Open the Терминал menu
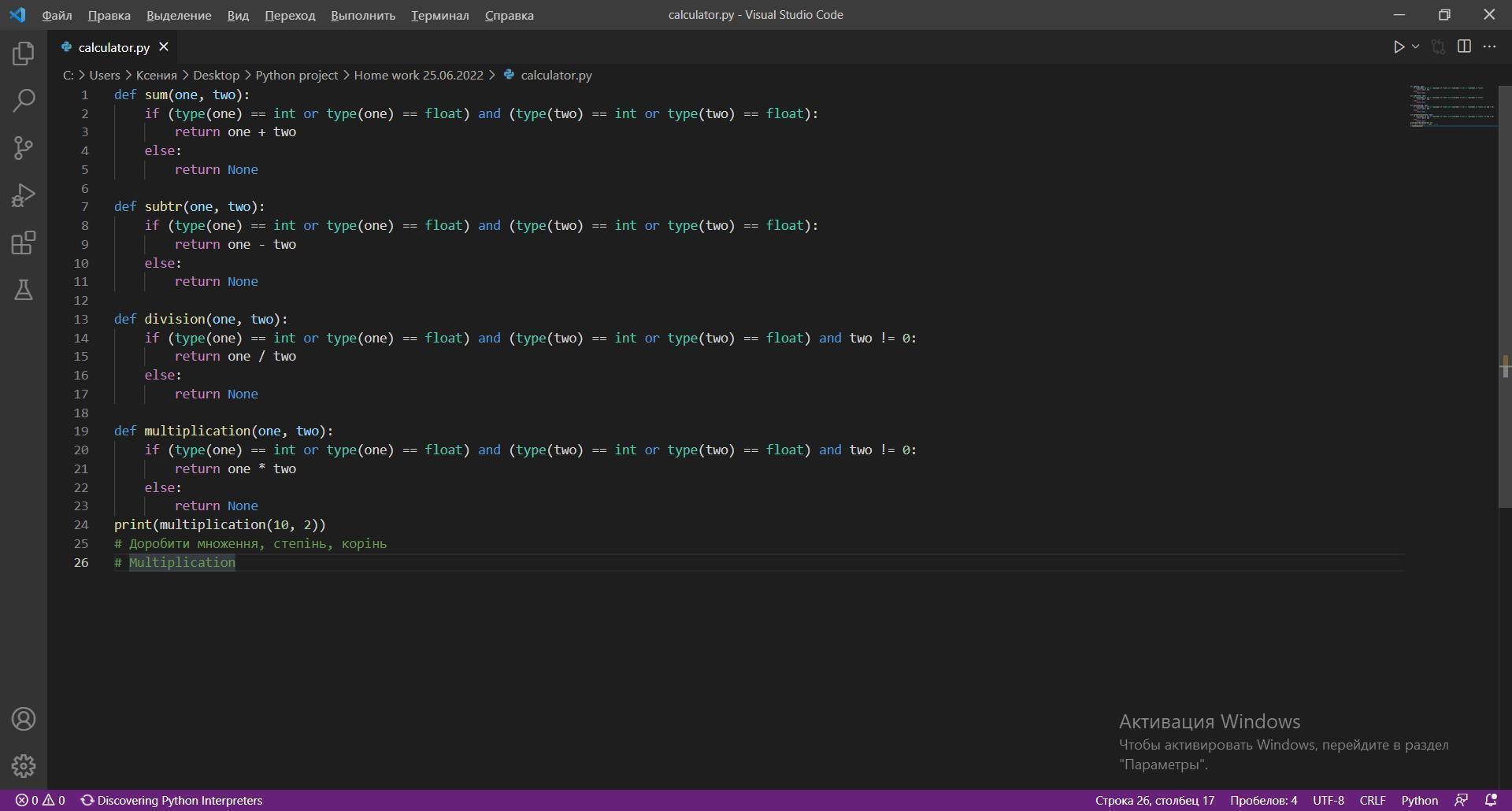 439,15
